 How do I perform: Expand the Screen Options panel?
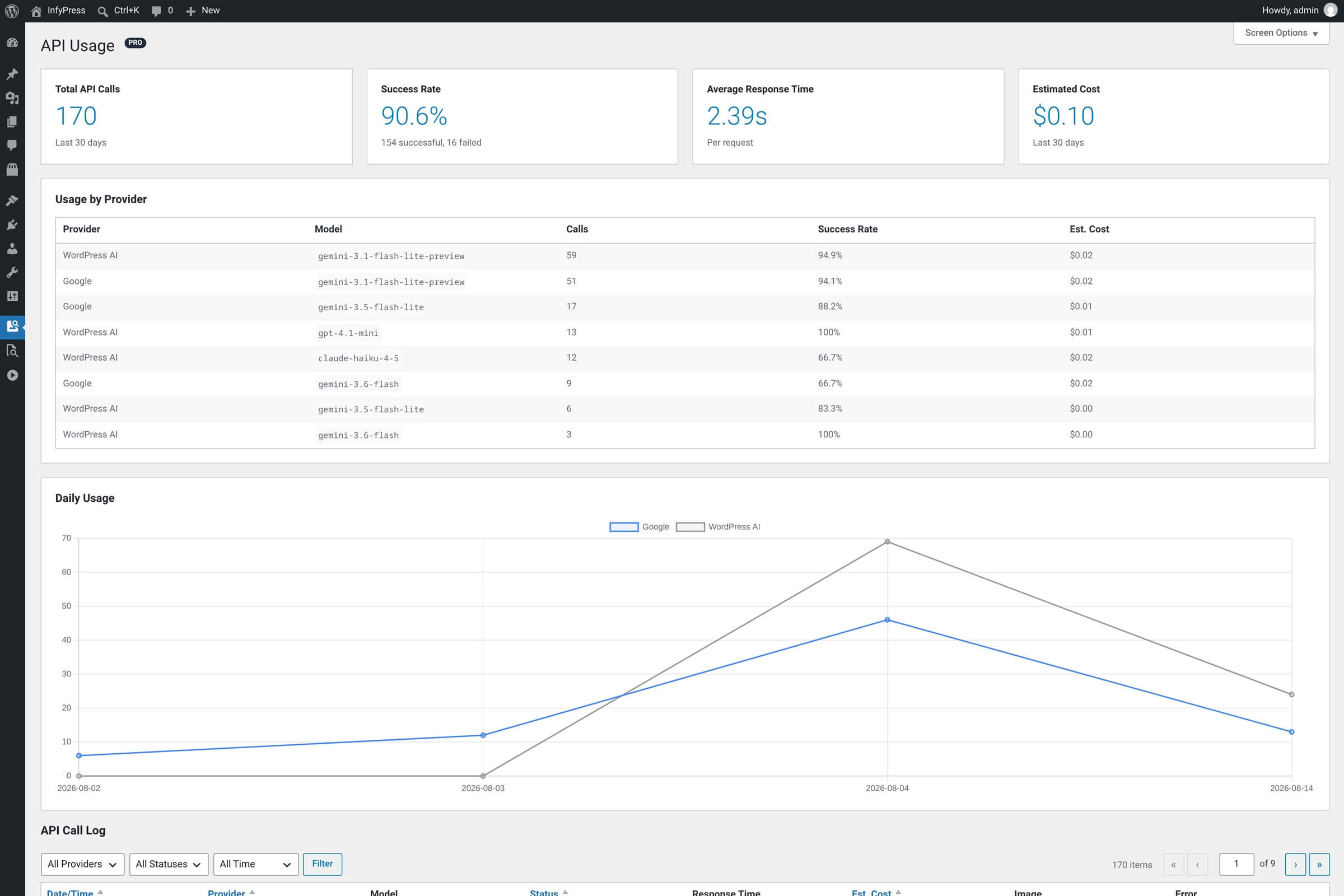pos(1282,33)
